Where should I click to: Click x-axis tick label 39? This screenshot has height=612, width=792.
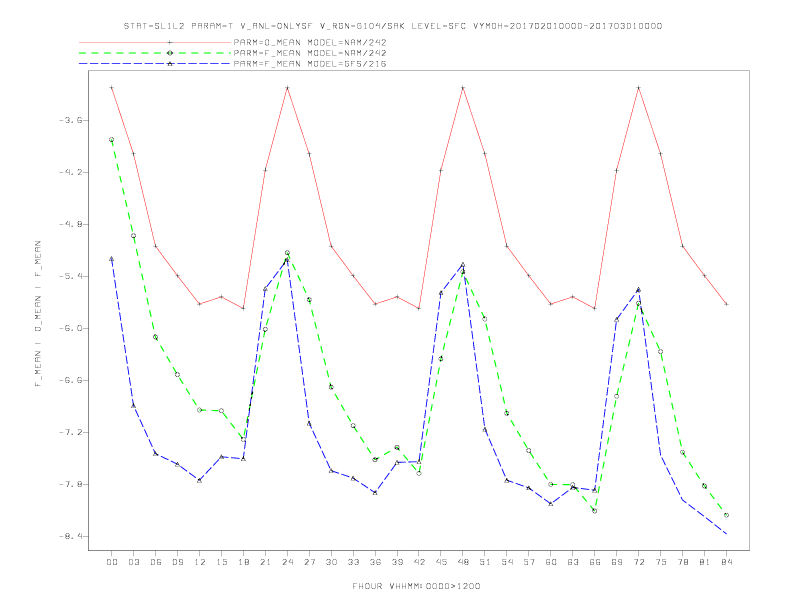pos(397,562)
